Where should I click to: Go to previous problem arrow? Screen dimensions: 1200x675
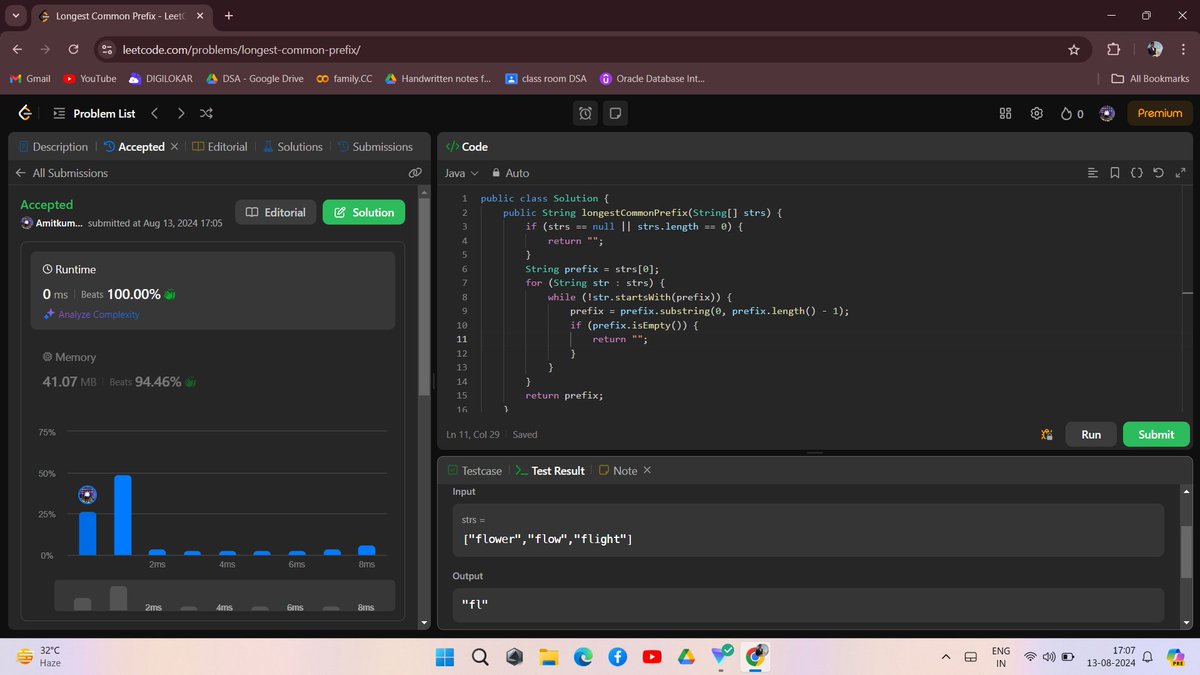154,113
